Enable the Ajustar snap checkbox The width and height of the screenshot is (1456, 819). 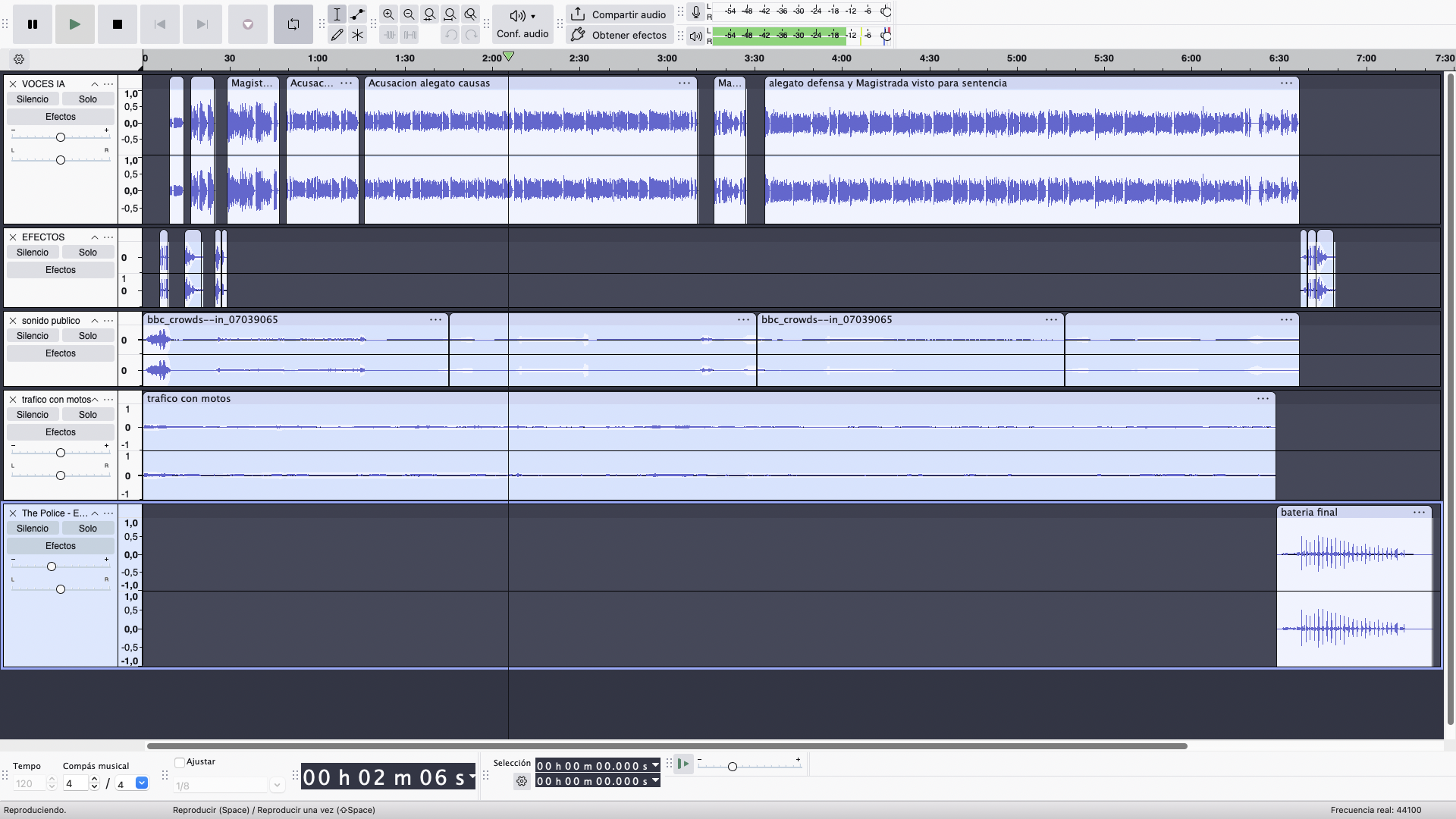pyautogui.click(x=180, y=762)
